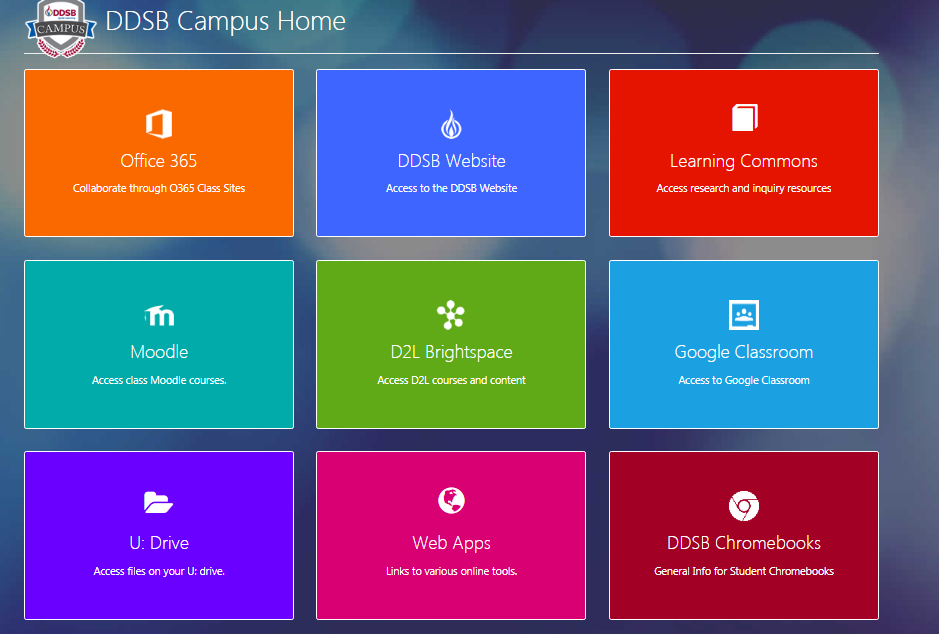Open the Google Classroom title link

click(744, 353)
